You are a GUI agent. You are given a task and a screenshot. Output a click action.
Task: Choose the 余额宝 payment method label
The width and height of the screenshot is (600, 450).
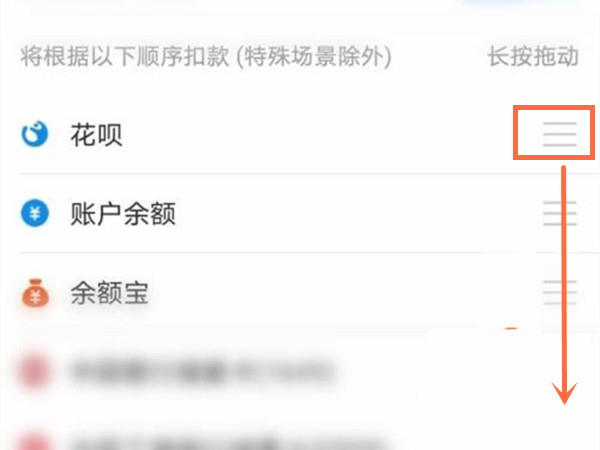pyautogui.click(x=109, y=293)
